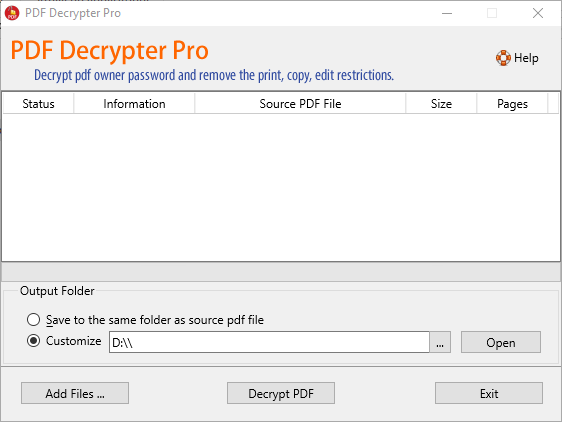Click the Size column header
The height and width of the screenshot is (422, 562).
(441, 104)
